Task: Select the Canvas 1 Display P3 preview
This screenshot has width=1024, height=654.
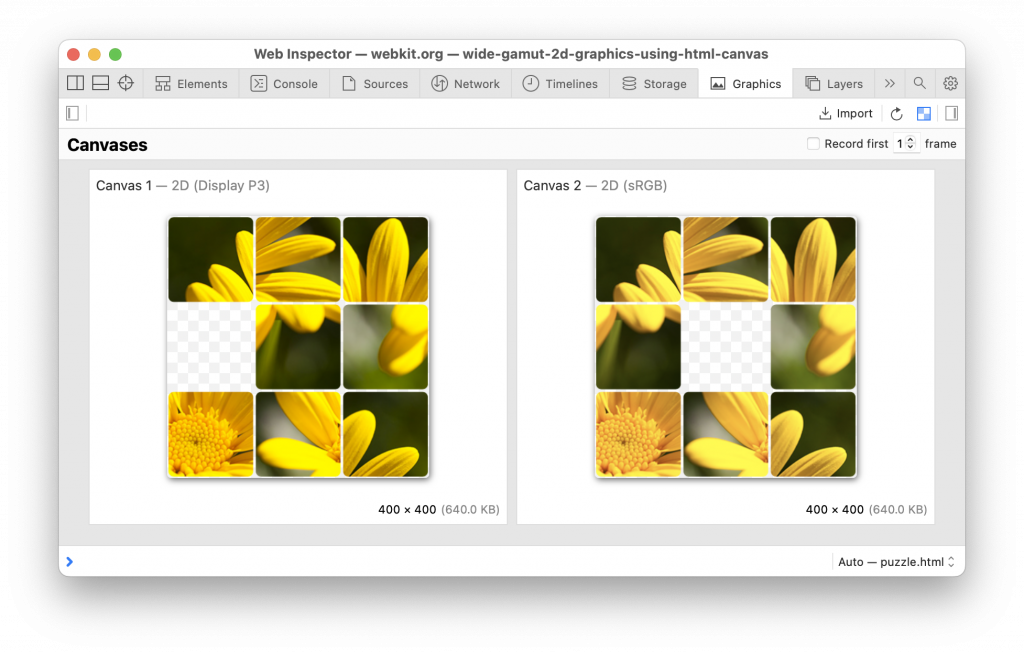Action: click(297, 347)
